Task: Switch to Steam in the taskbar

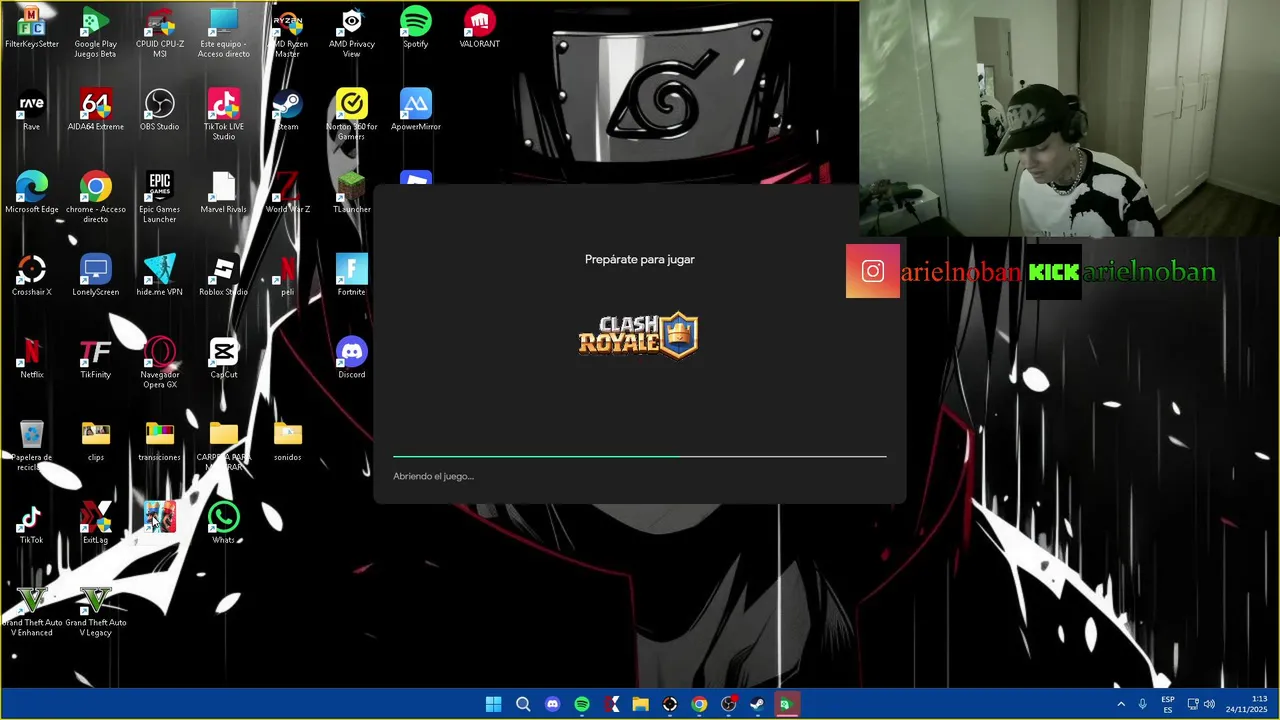Action: pos(757,704)
